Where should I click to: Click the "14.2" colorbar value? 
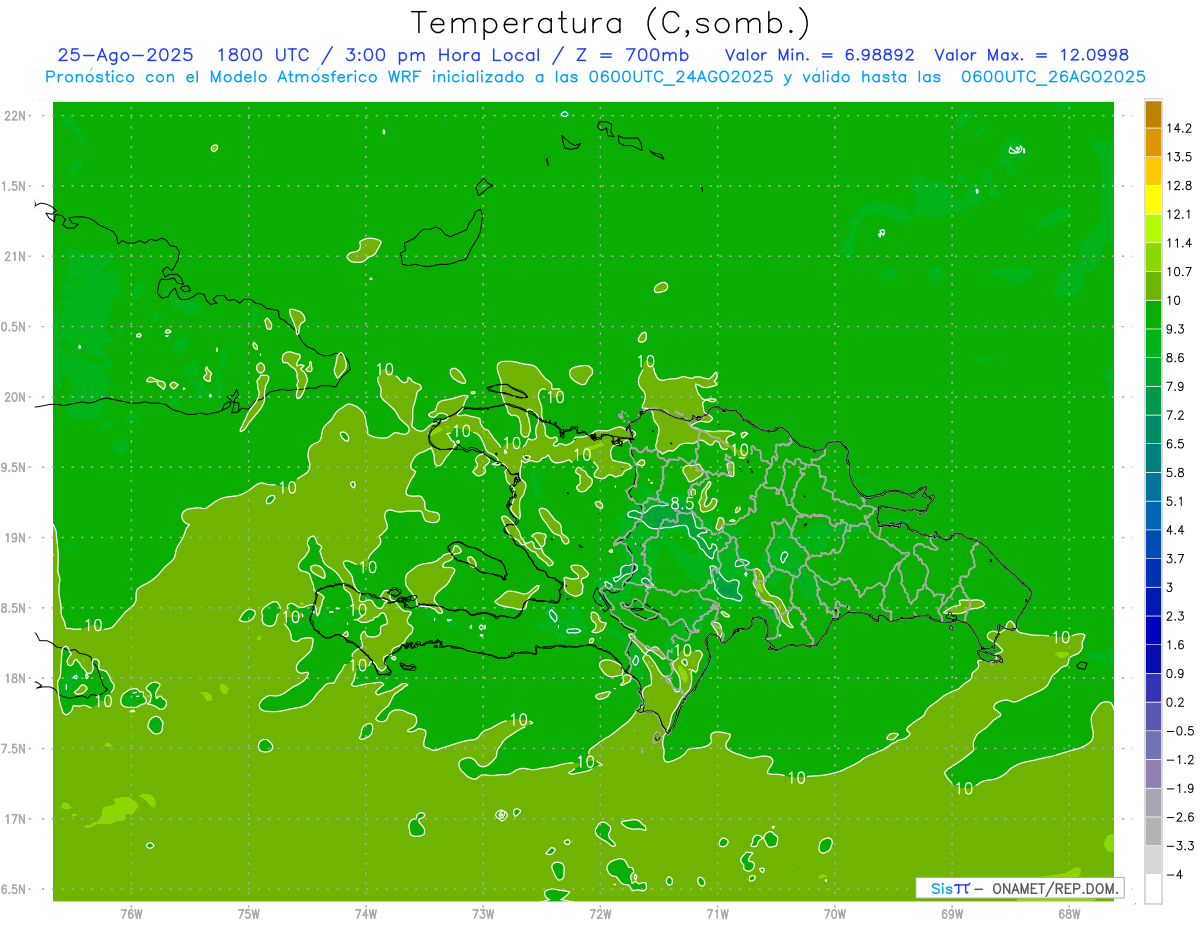pos(1179,128)
